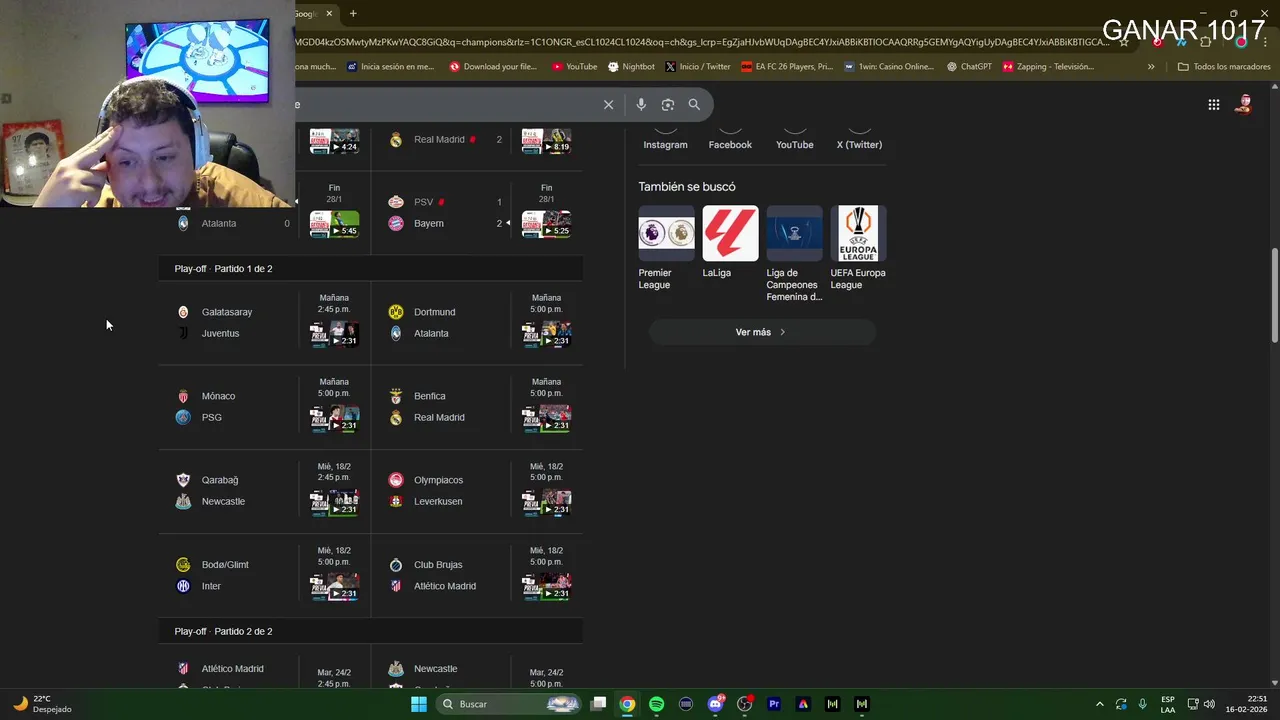Open the Download your file bookmark
This screenshot has width=1280, height=720.
pos(493,67)
